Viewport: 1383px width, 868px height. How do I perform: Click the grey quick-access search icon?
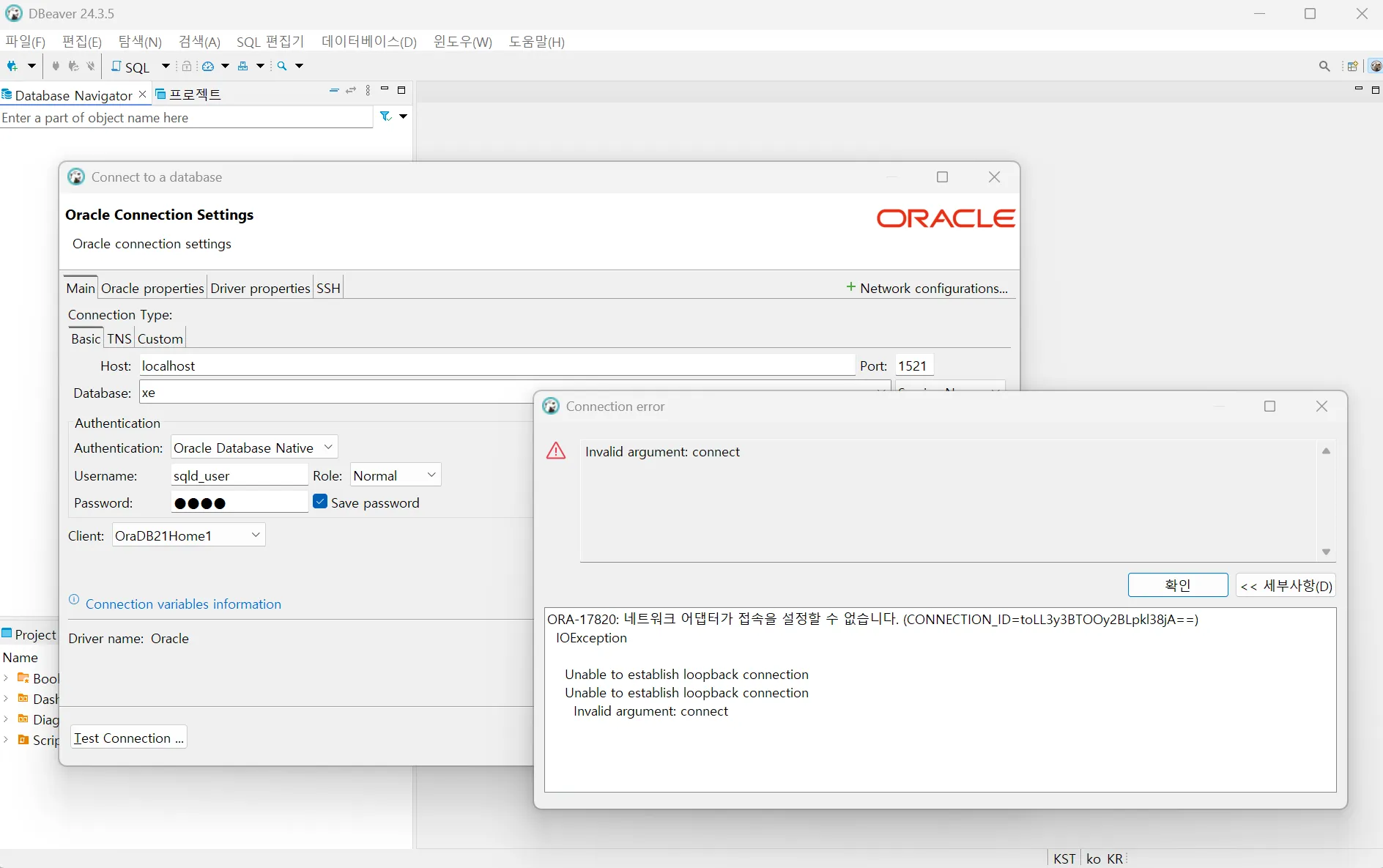click(x=1324, y=66)
